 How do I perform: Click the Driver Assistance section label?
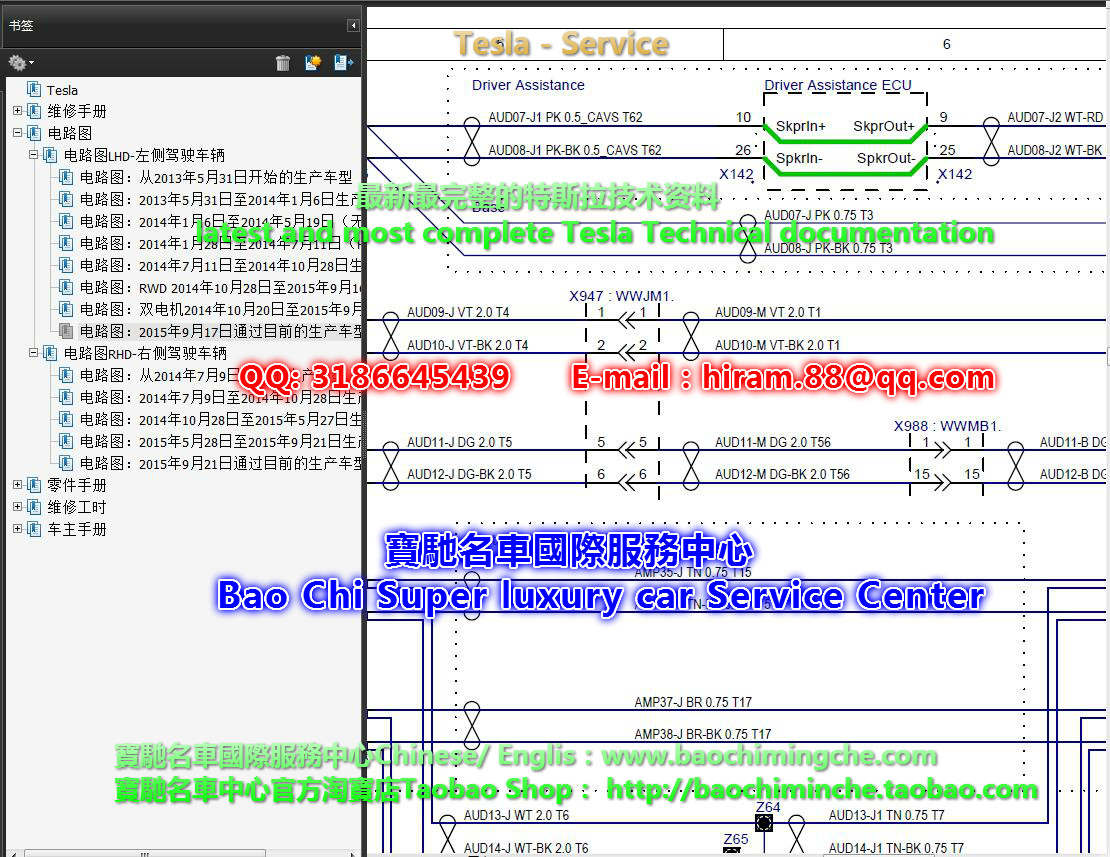point(528,85)
